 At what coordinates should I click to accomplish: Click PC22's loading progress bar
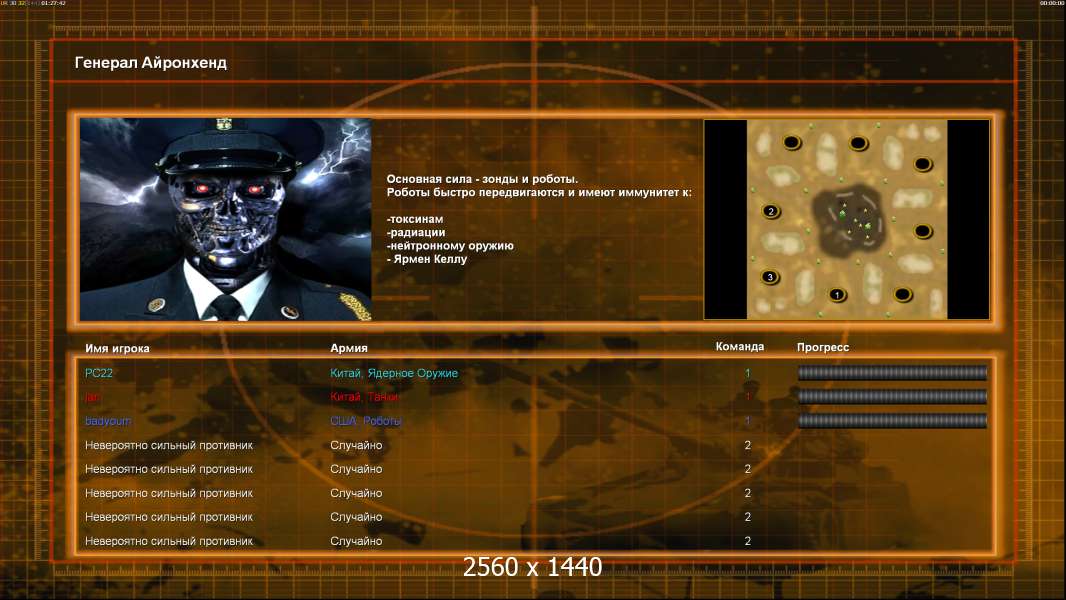tap(892, 372)
